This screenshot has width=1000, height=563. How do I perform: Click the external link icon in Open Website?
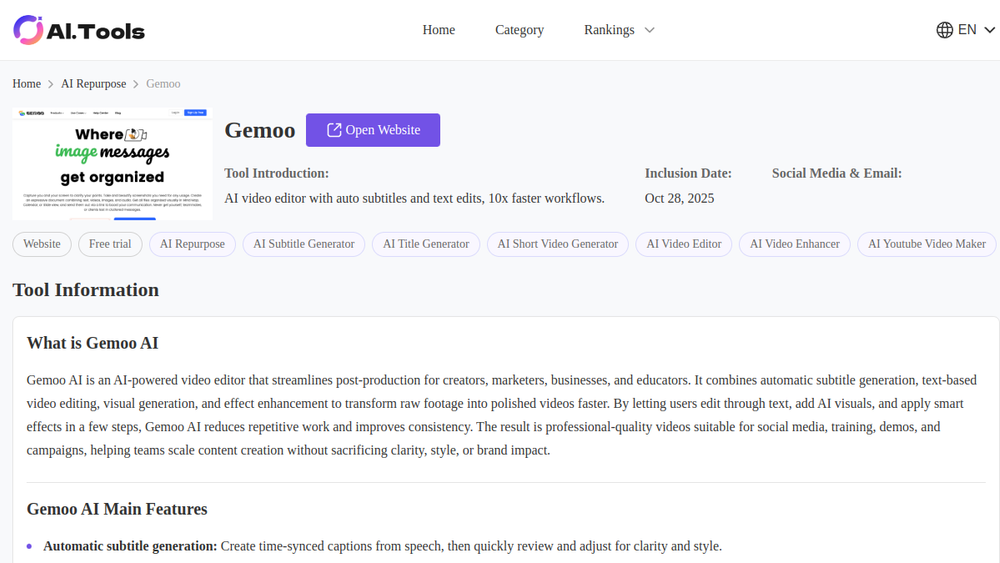pos(334,130)
